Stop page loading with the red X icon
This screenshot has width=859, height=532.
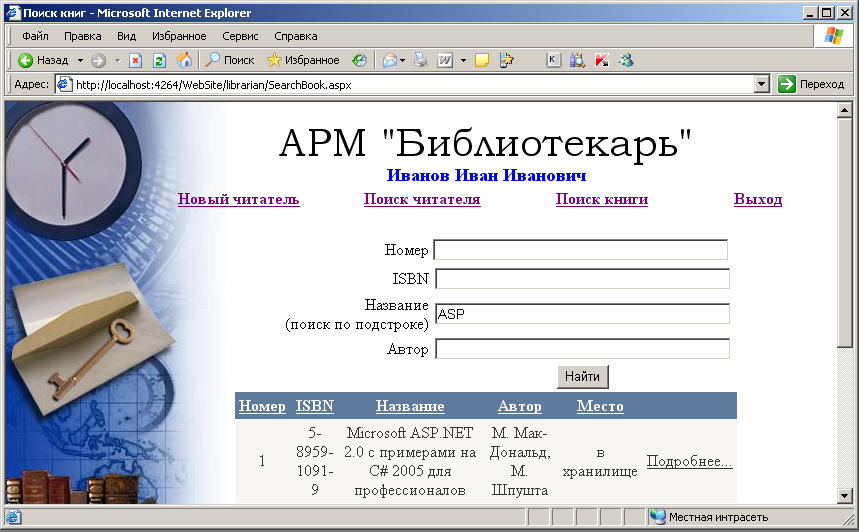tap(135, 60)
